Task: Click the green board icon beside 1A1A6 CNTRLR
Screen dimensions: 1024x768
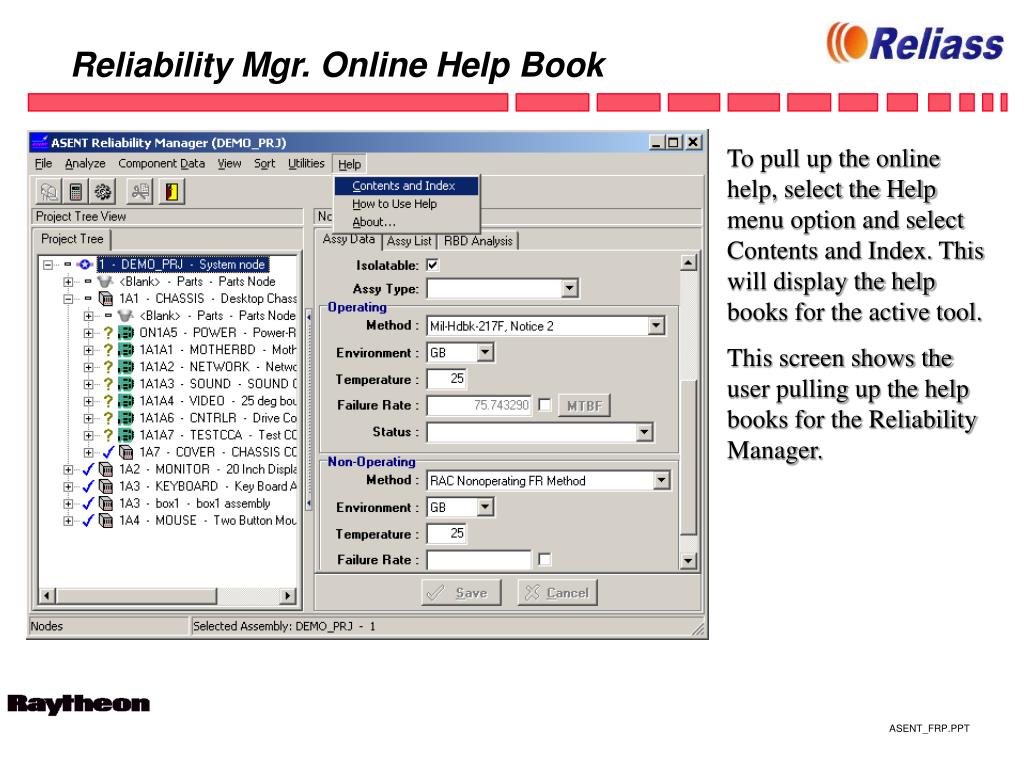Action: click(x=126, y=418)
